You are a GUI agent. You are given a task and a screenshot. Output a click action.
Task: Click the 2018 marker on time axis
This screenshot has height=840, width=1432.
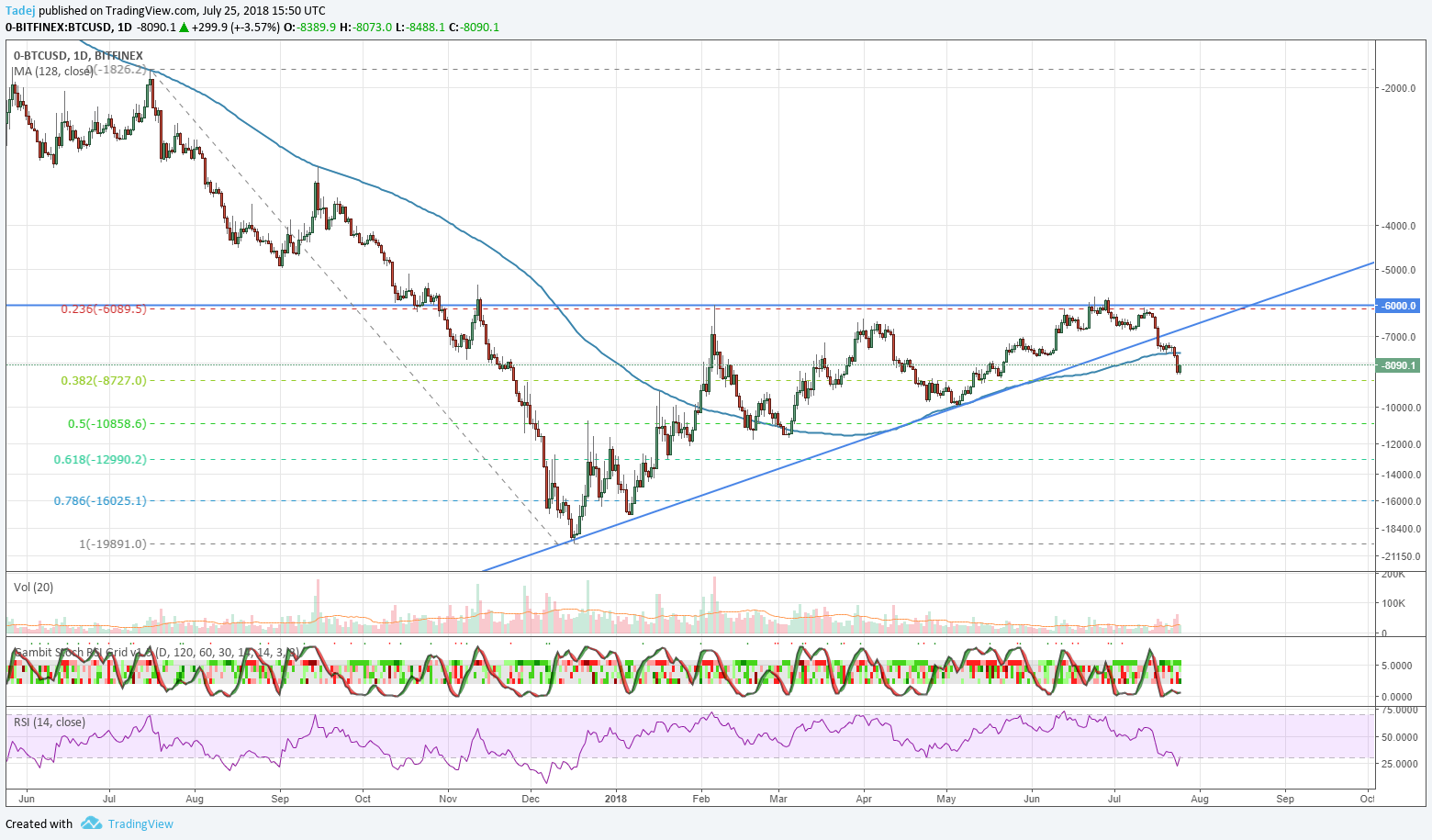(616, 799)
